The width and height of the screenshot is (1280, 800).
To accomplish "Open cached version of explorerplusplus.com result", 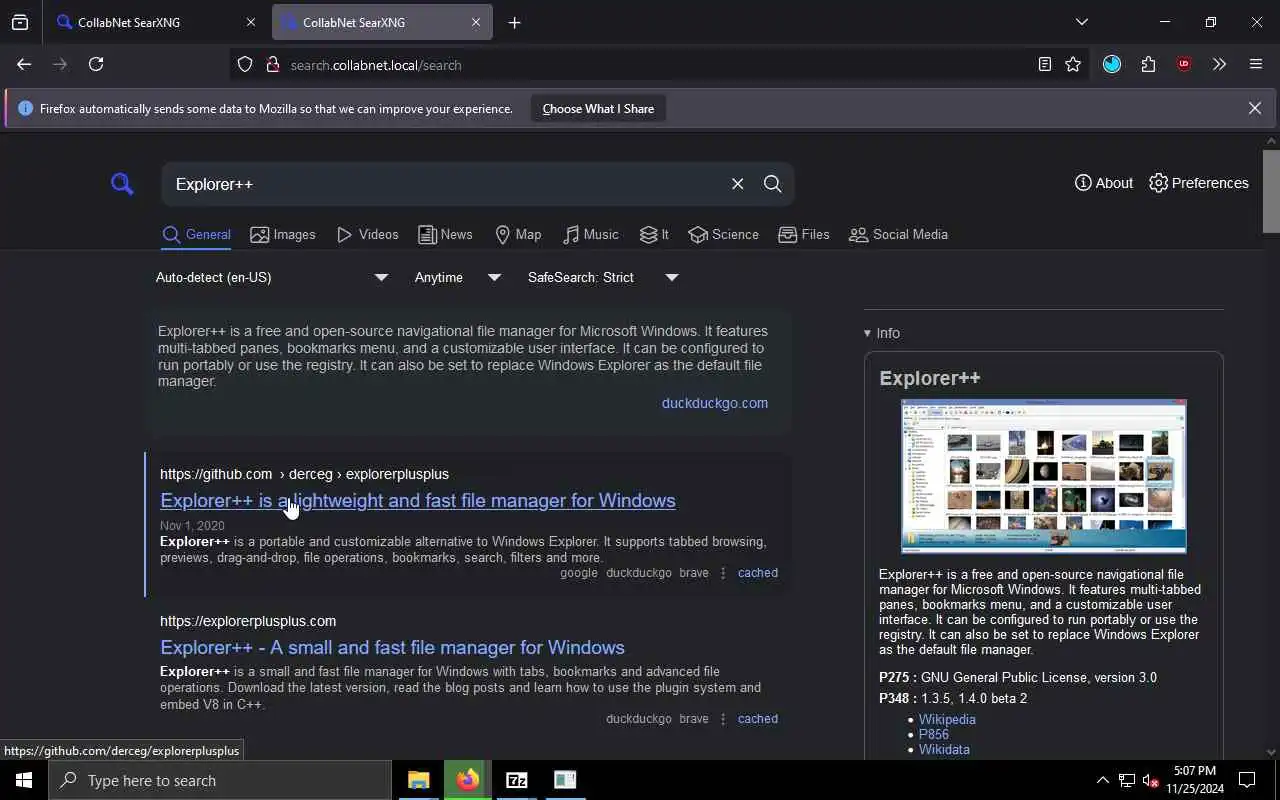I will [757, 719].
